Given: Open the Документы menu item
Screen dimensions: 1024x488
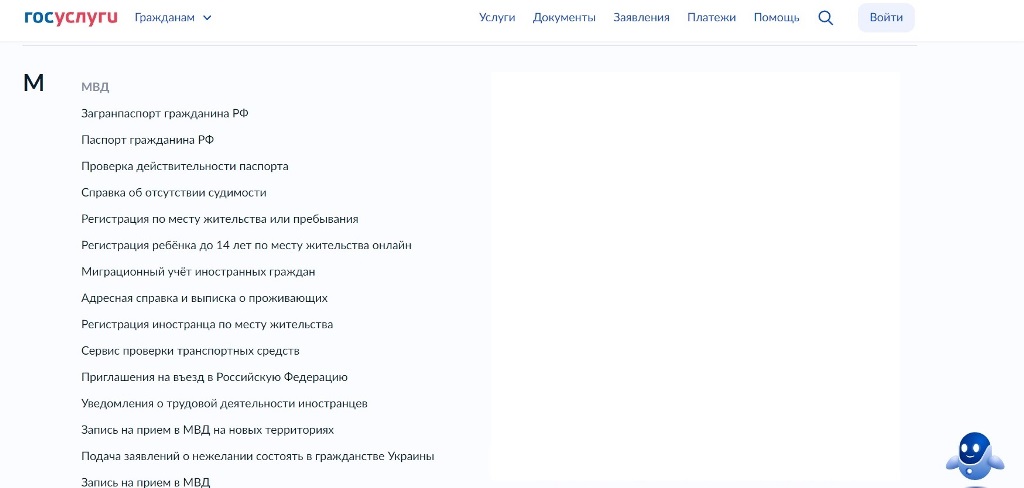Looking at the screenshot, I should [564, 17].
